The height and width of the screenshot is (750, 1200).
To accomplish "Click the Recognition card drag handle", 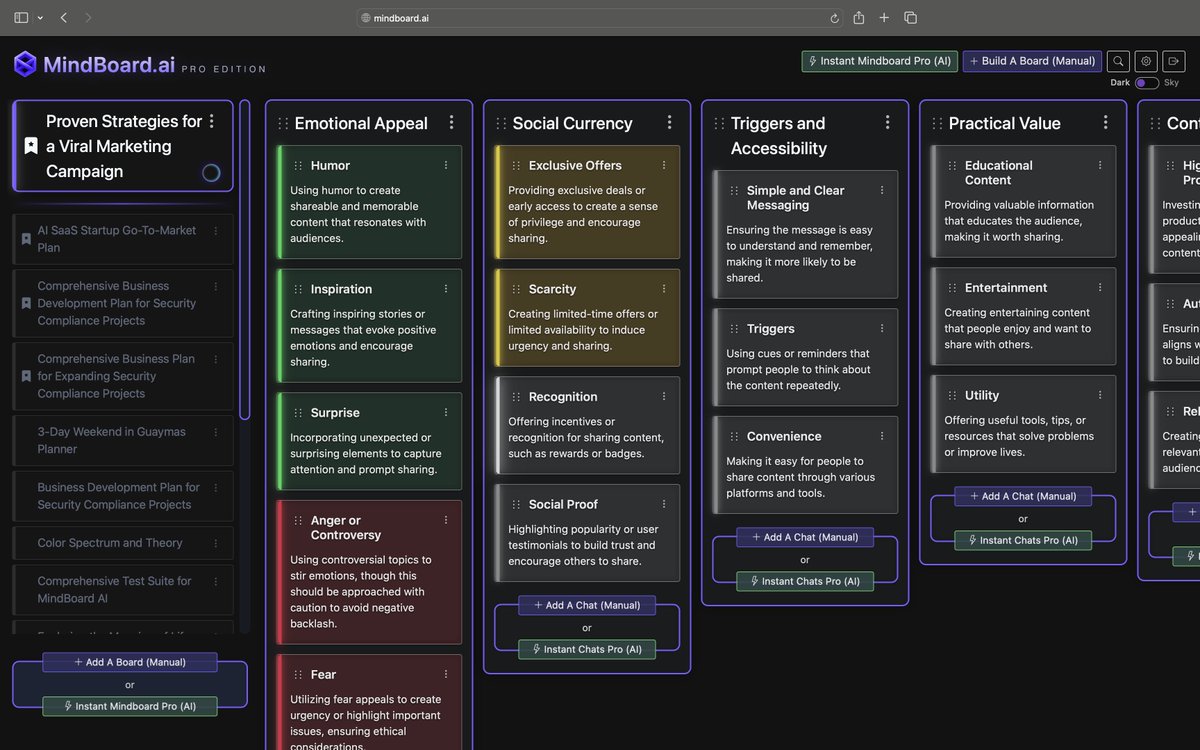I will point(516,398).
